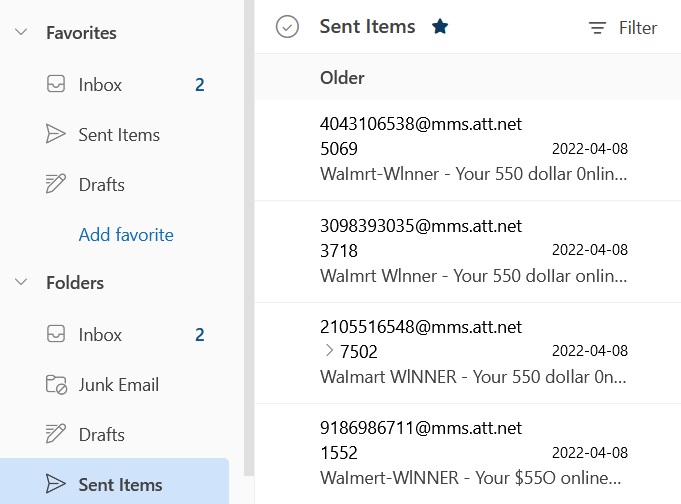Image resolution: width=681 pixels, height=504 pixels.
Task: Expand the 7502 conversation thread arrow
Action: coord(329,350)
